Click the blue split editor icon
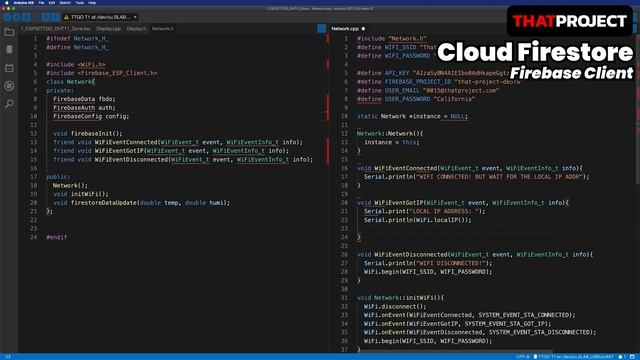640x360 pixels. click(322, 28)
